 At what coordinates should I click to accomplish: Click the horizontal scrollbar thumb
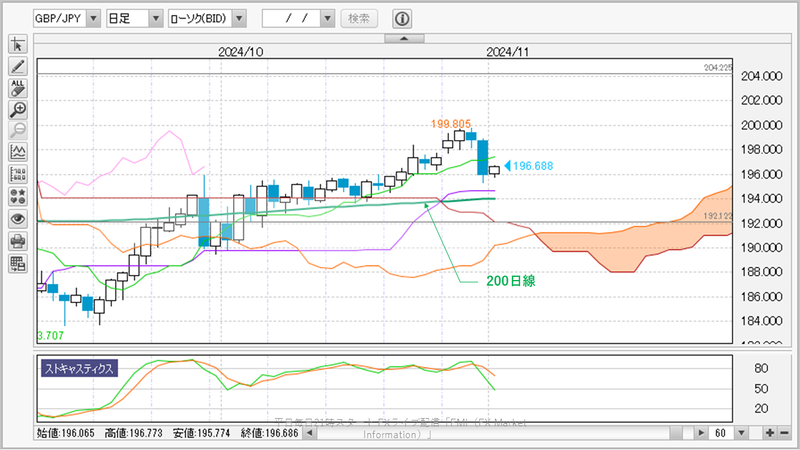pos(677,433)
